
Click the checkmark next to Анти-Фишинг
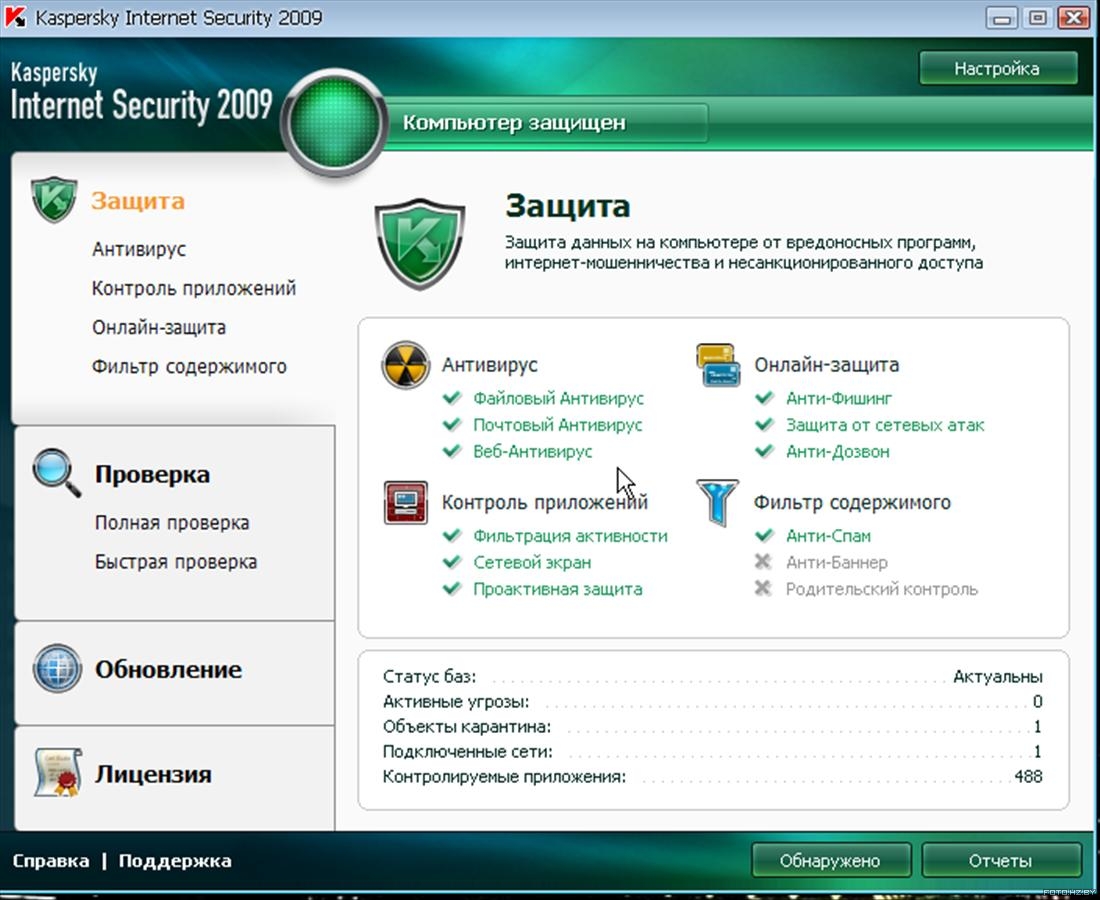(x=764, y=398)
